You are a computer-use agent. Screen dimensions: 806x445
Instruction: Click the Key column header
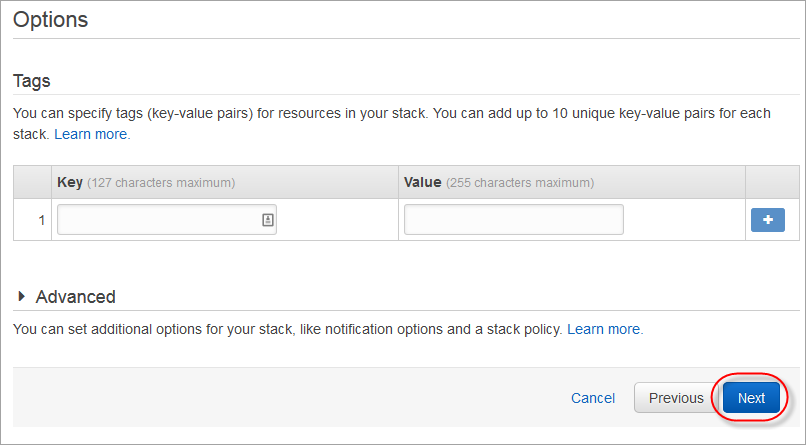point(70,182)
